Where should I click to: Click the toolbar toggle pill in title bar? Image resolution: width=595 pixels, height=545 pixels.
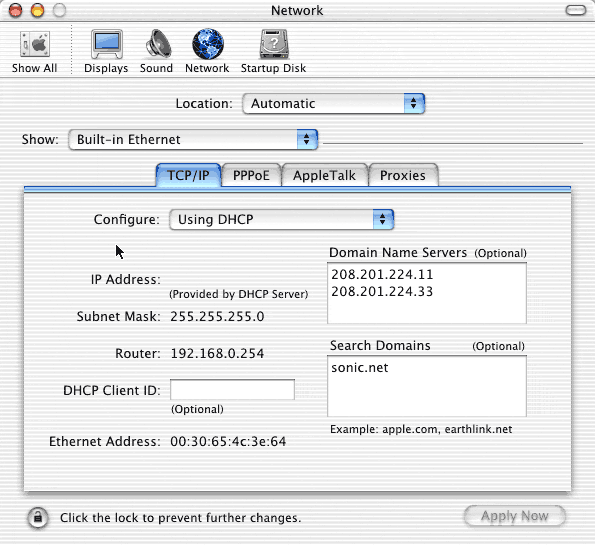pos(576,10)
